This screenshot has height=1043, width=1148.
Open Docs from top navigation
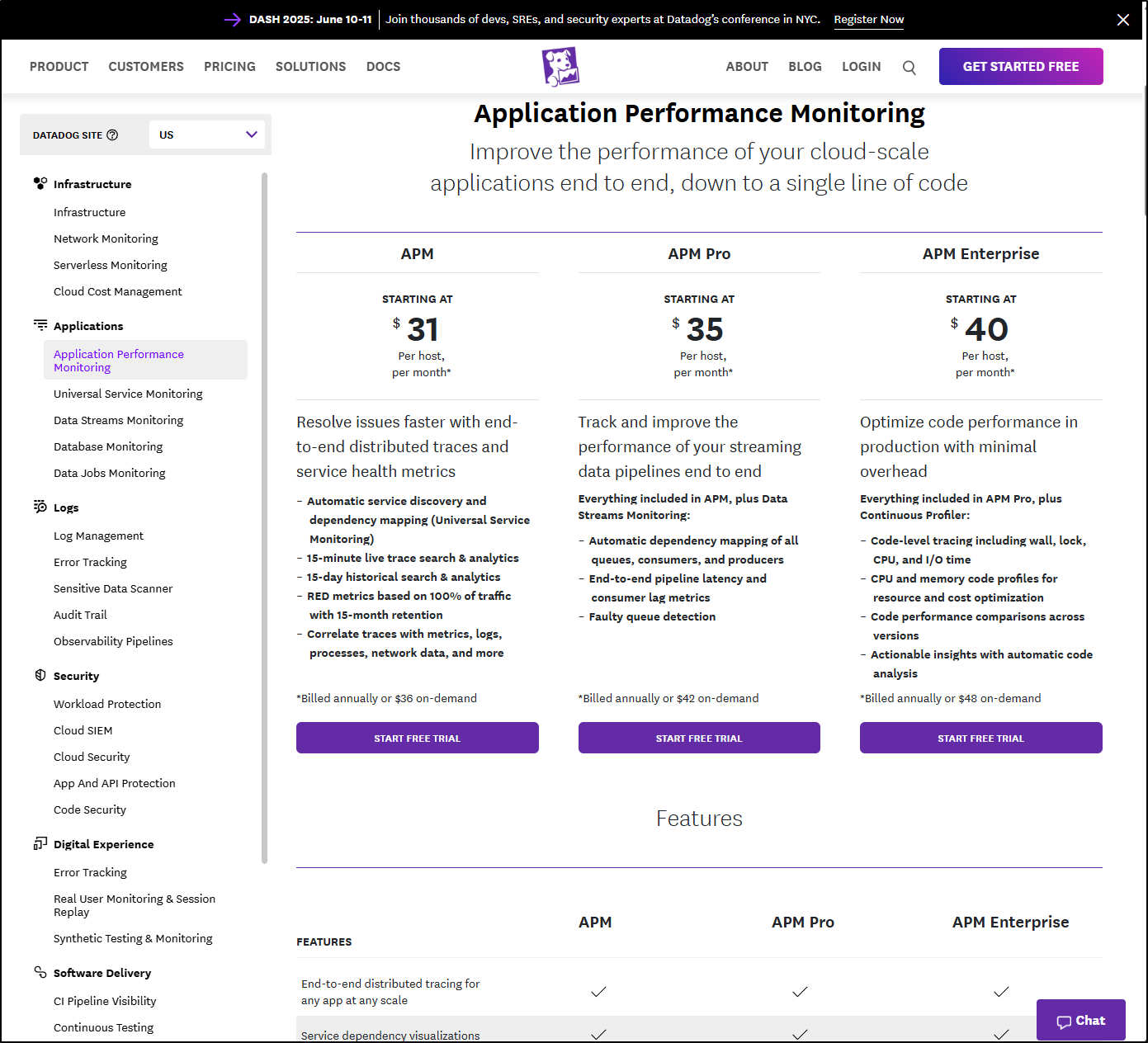[x=383, y=67]
